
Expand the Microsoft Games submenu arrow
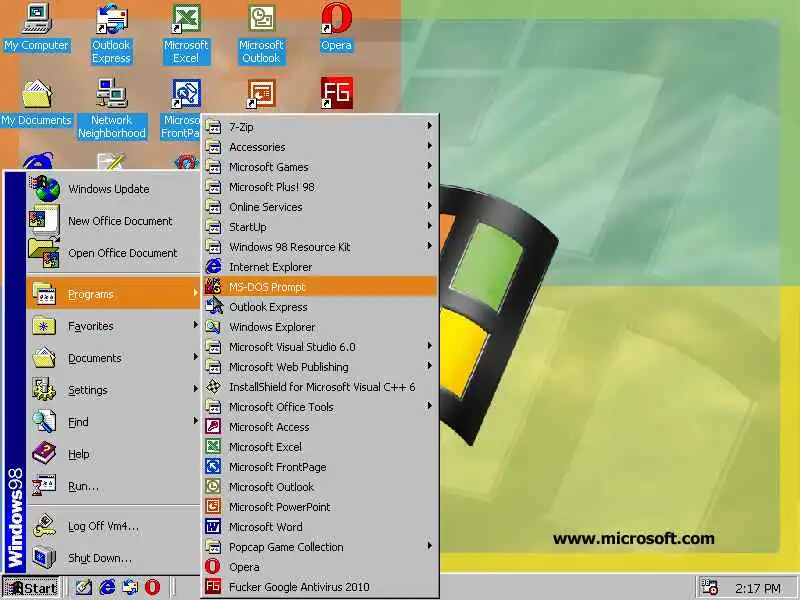pos(430,166)
